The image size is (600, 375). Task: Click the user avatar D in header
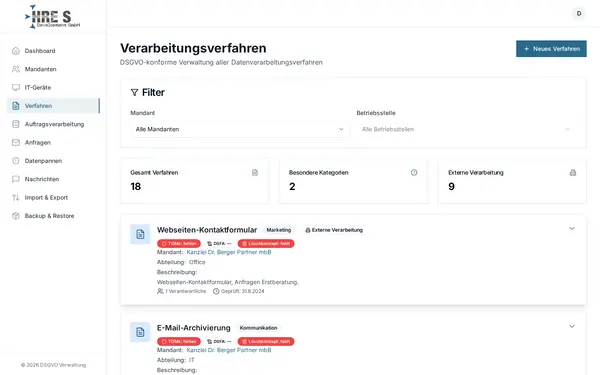[579, 13]
